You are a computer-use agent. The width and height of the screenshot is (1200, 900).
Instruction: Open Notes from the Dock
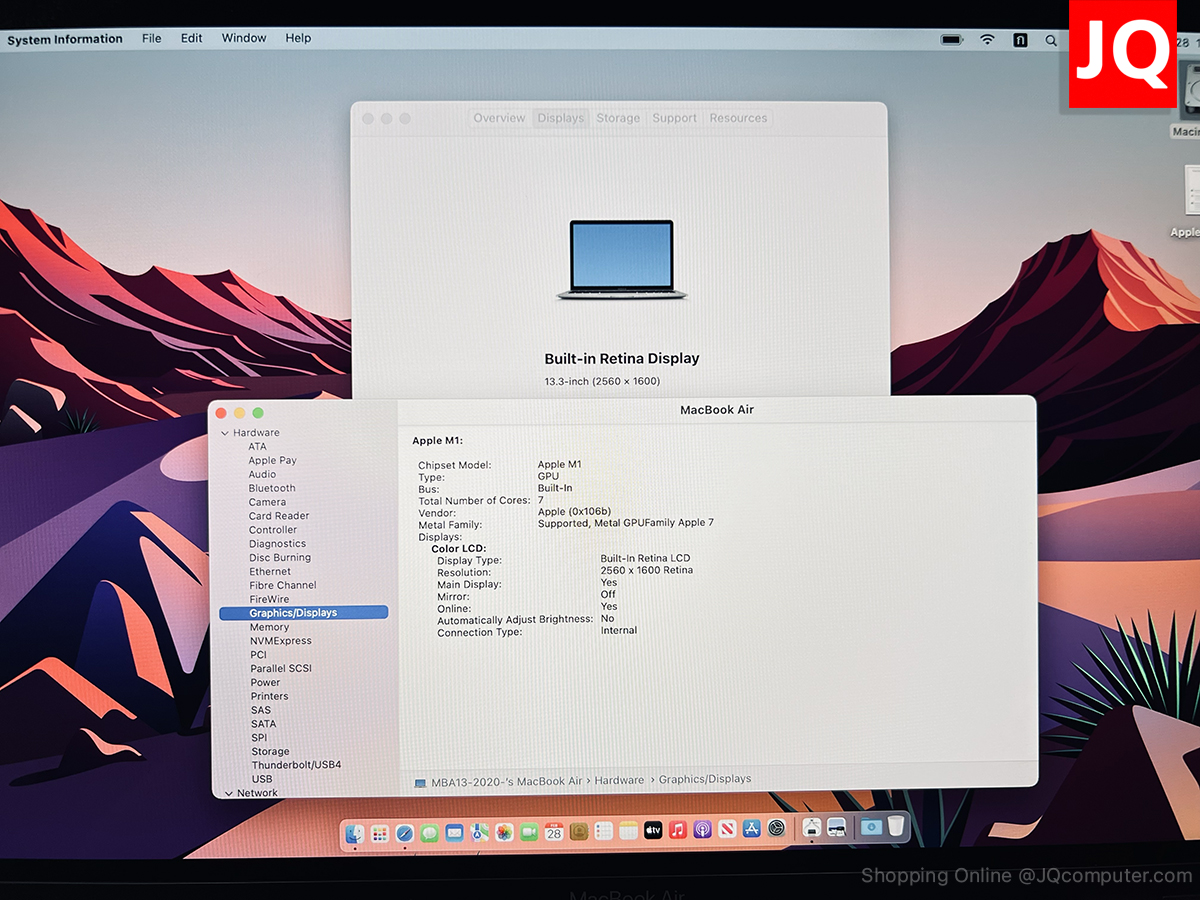(x=628, y=831)
